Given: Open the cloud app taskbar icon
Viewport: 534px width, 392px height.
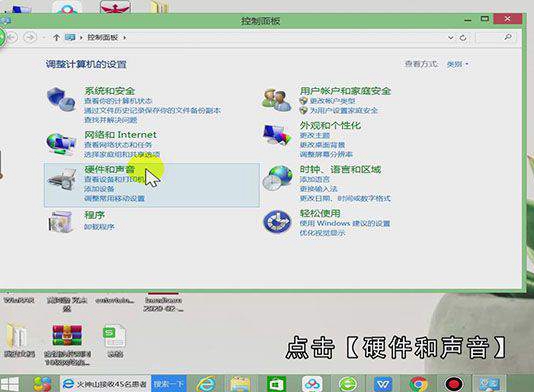Looking at the screenshot, I should click(x=312, y=384).
